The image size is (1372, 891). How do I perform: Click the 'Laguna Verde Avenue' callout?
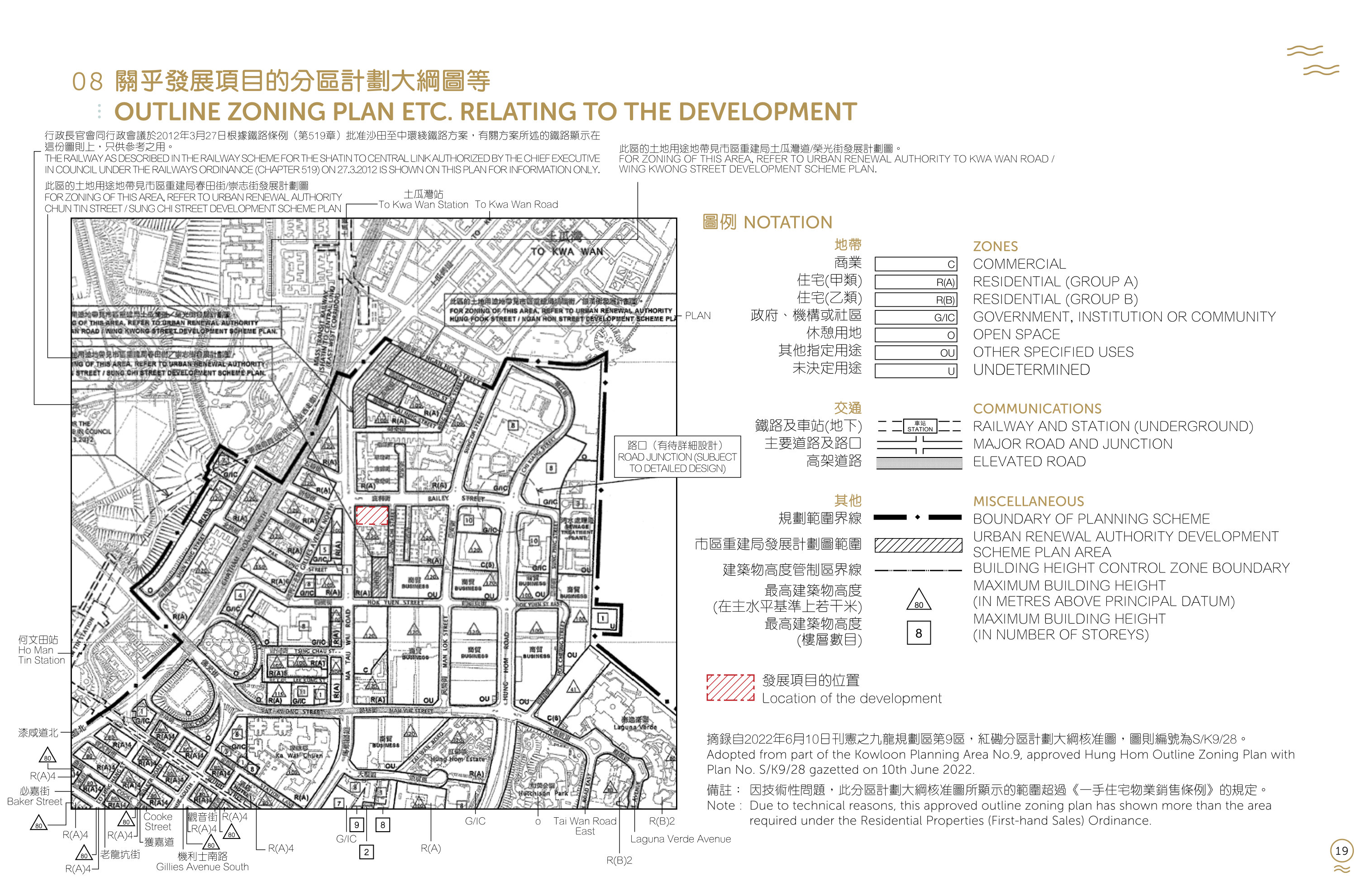[680, 839]
